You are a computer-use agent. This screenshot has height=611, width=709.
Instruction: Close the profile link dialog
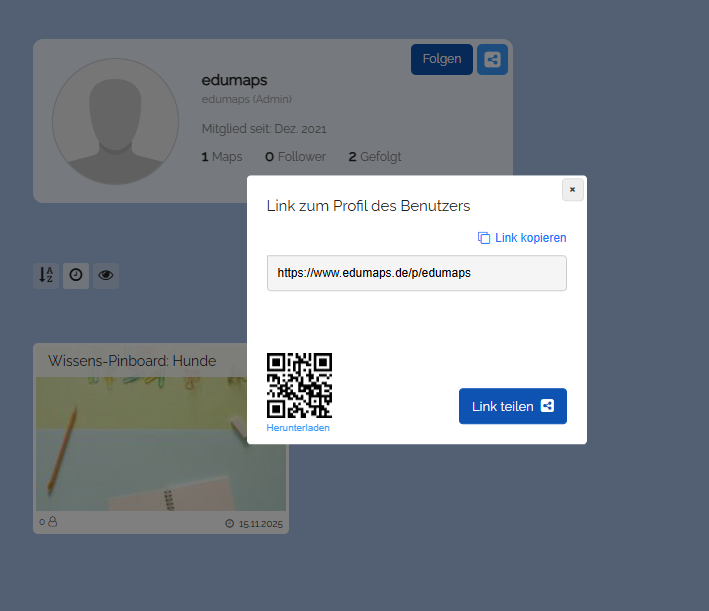(572, 189)
